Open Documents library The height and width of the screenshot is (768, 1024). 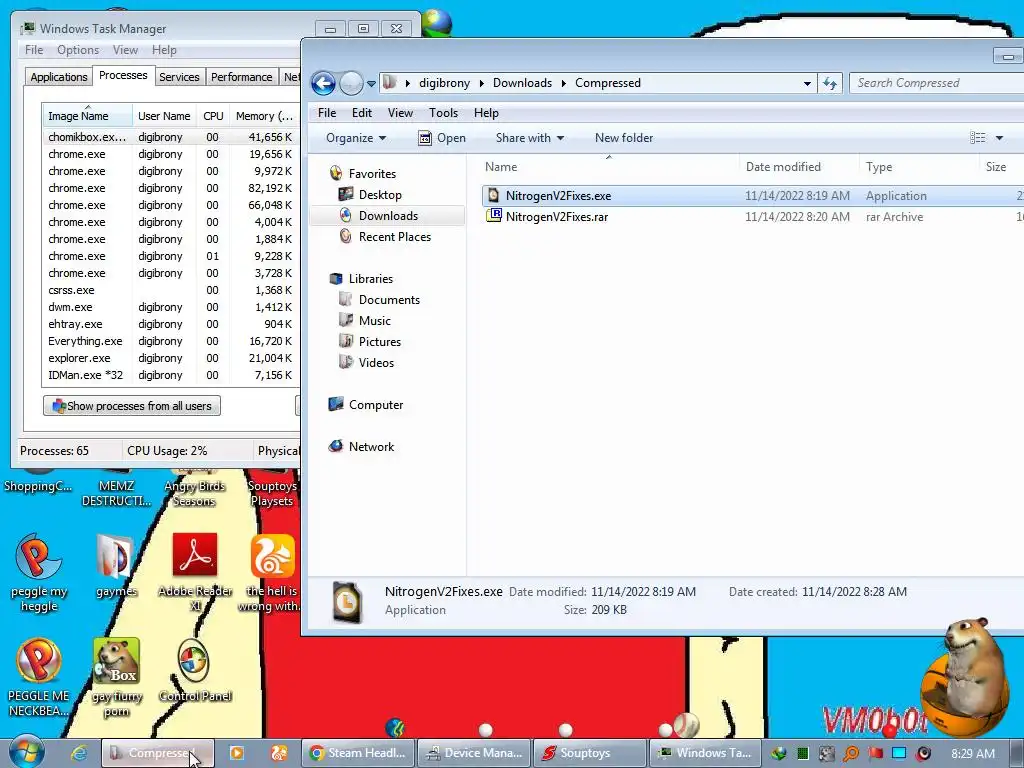pos(389,300)
